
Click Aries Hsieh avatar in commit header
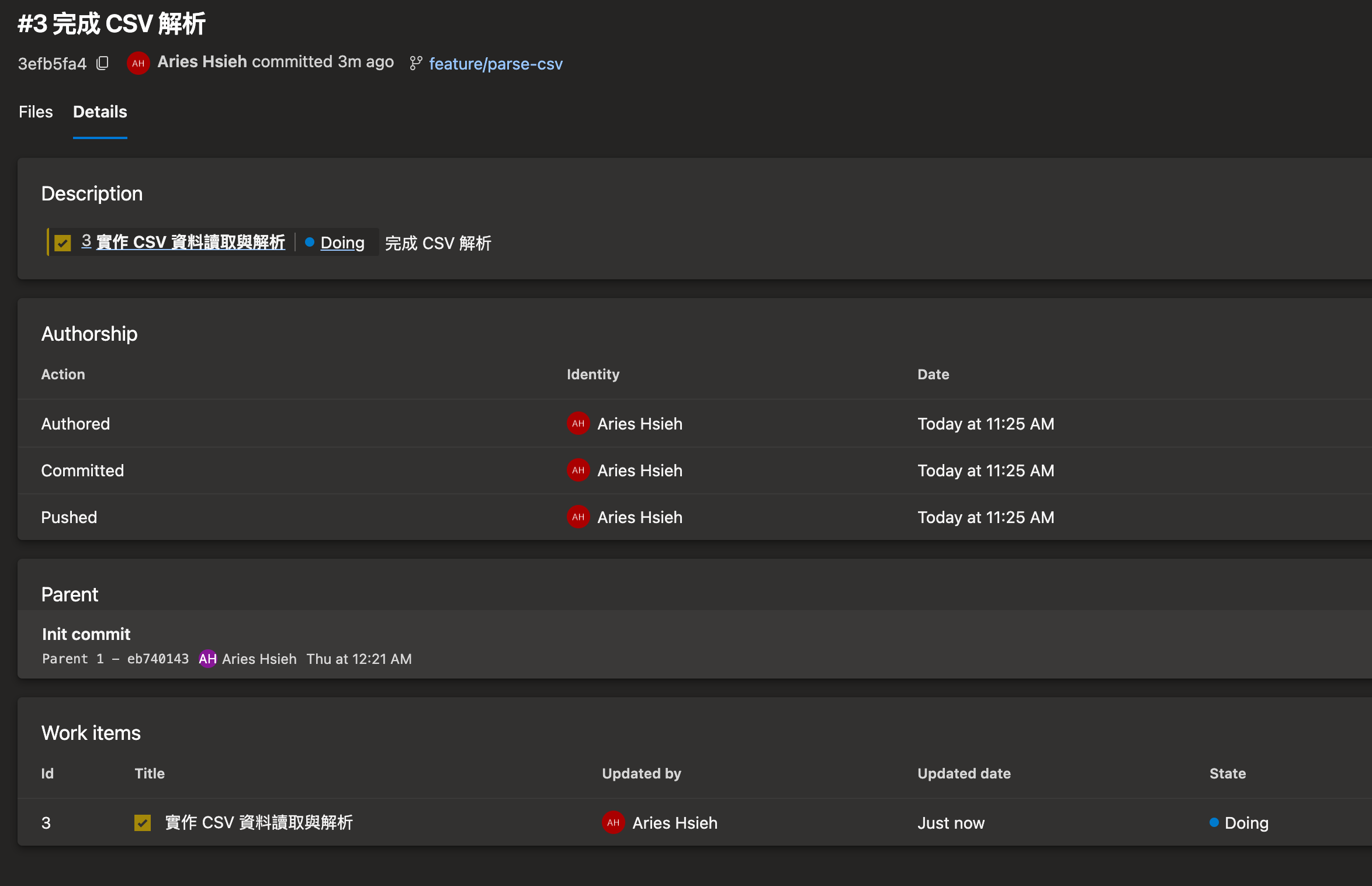138,63
